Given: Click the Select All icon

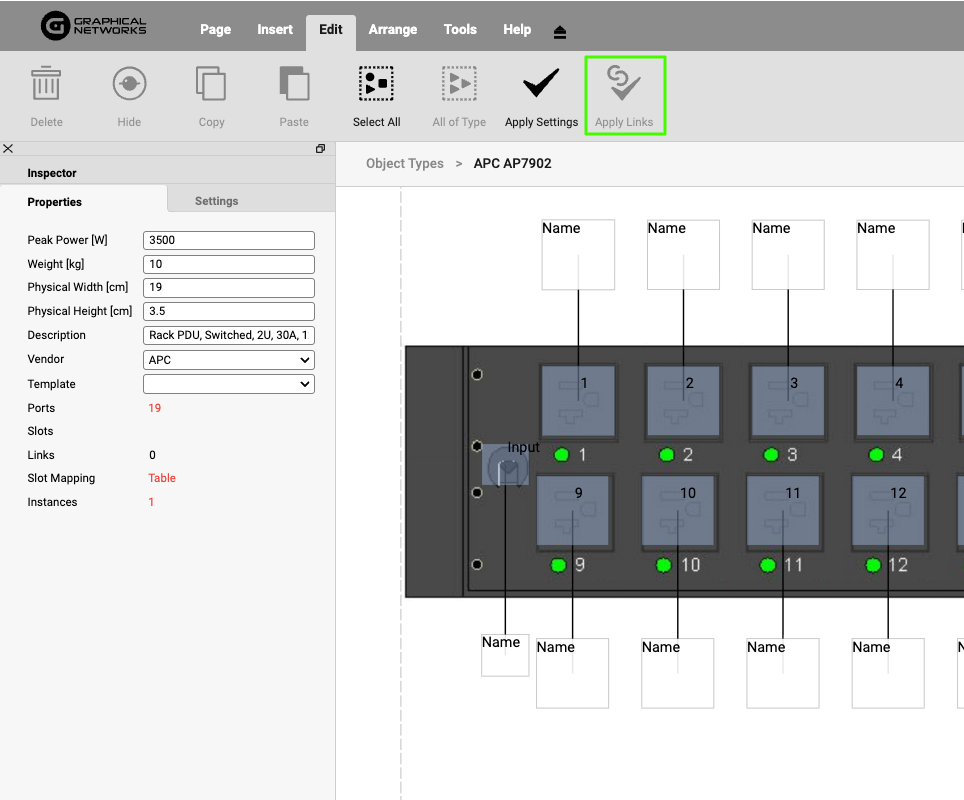Looking at the screenshot, I should (376, 85).
